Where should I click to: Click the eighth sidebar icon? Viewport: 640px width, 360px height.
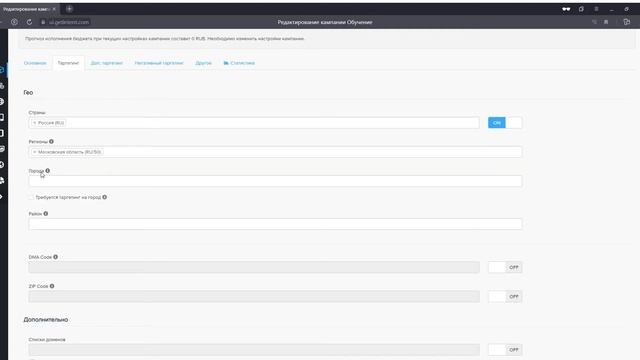[x=2, y=180]
